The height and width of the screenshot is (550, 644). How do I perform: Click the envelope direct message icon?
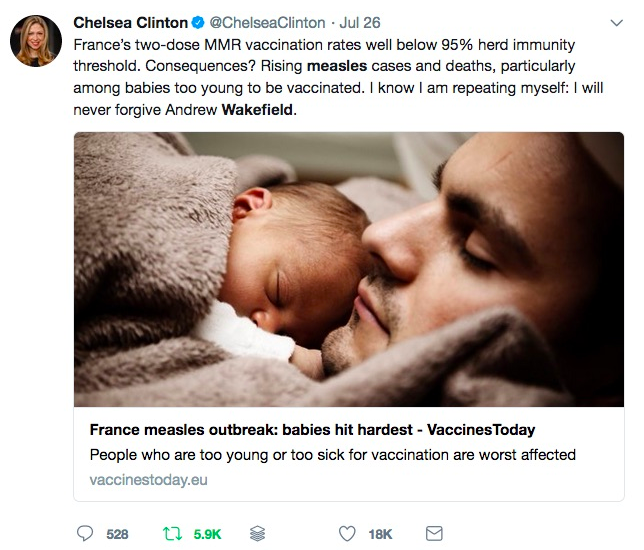(x=433, y=534)
